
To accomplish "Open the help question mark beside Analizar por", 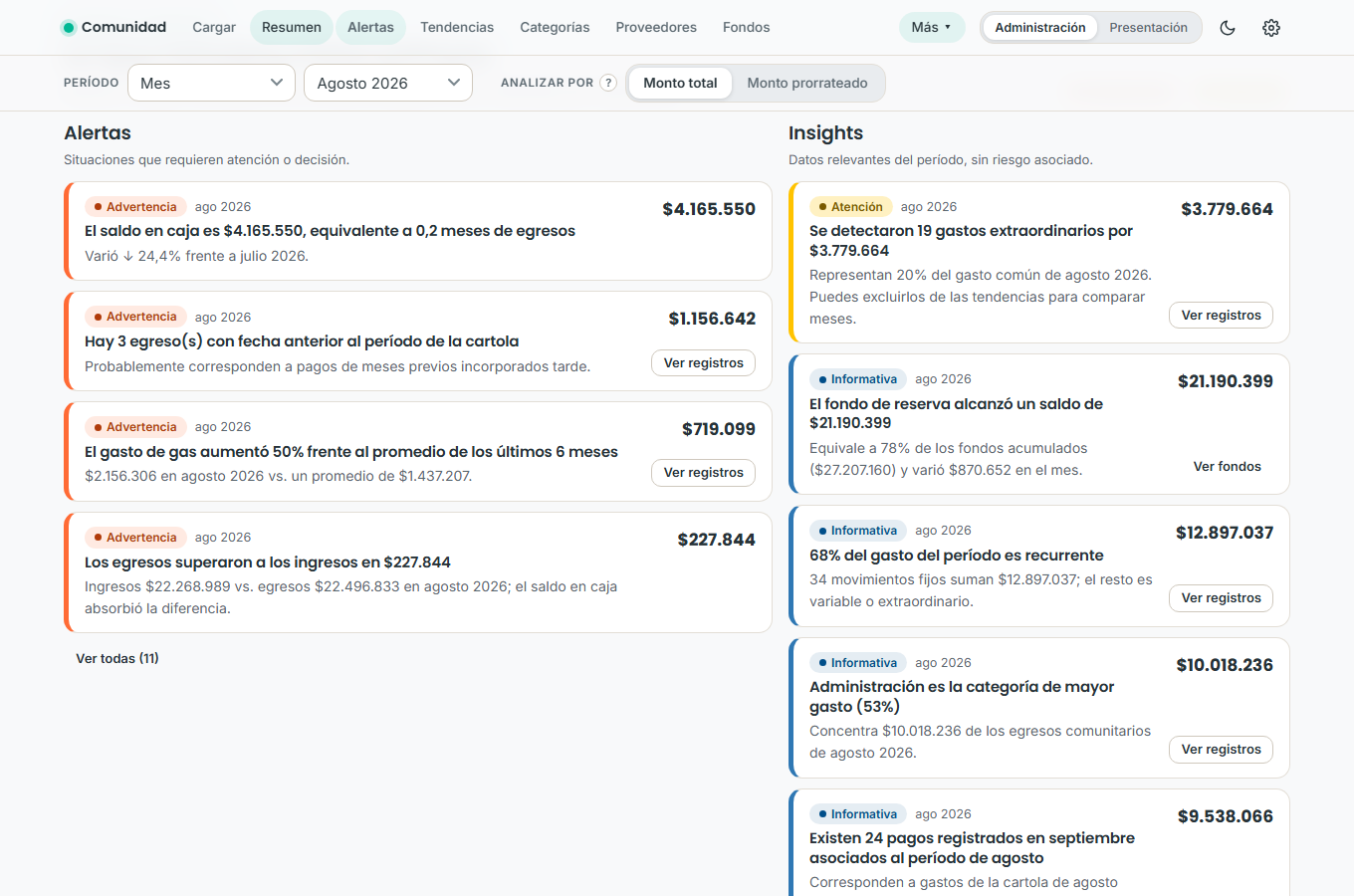I will [608, 83].
